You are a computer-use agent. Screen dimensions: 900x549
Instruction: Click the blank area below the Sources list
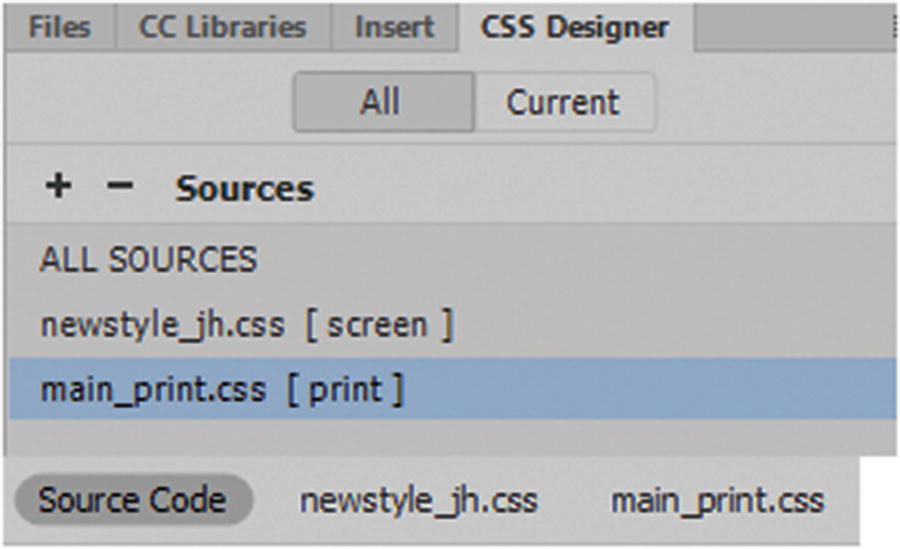click(x=450, y=436)
